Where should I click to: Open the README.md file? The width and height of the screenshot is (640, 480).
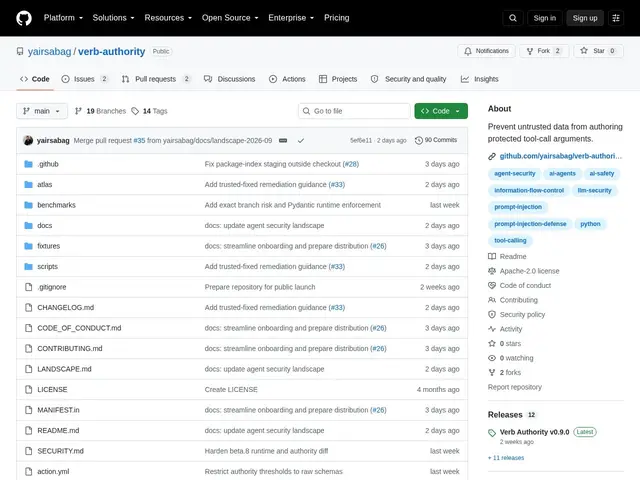click(58, 430)
